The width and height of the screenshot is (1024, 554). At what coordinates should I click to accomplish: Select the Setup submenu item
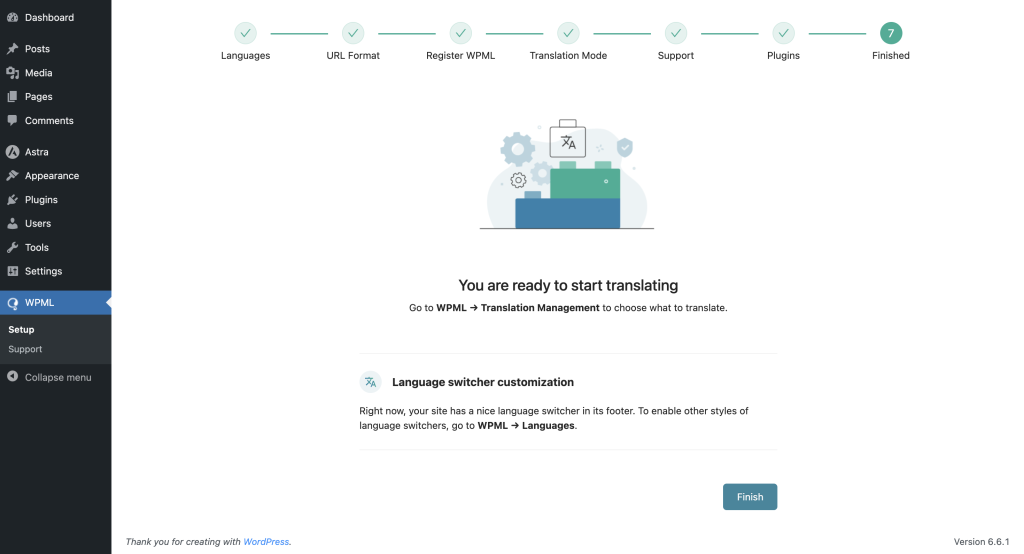pyautogui.click(x=22, y=330)
